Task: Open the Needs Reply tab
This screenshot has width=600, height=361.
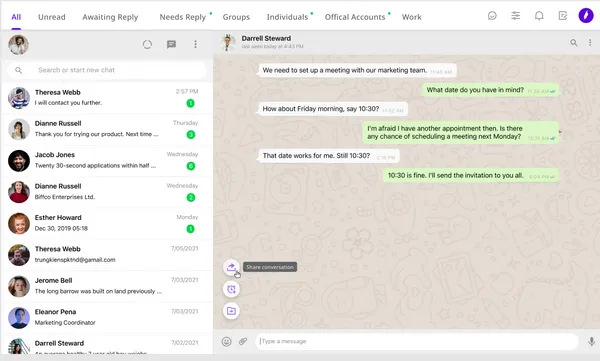Action: click(183, 17)
